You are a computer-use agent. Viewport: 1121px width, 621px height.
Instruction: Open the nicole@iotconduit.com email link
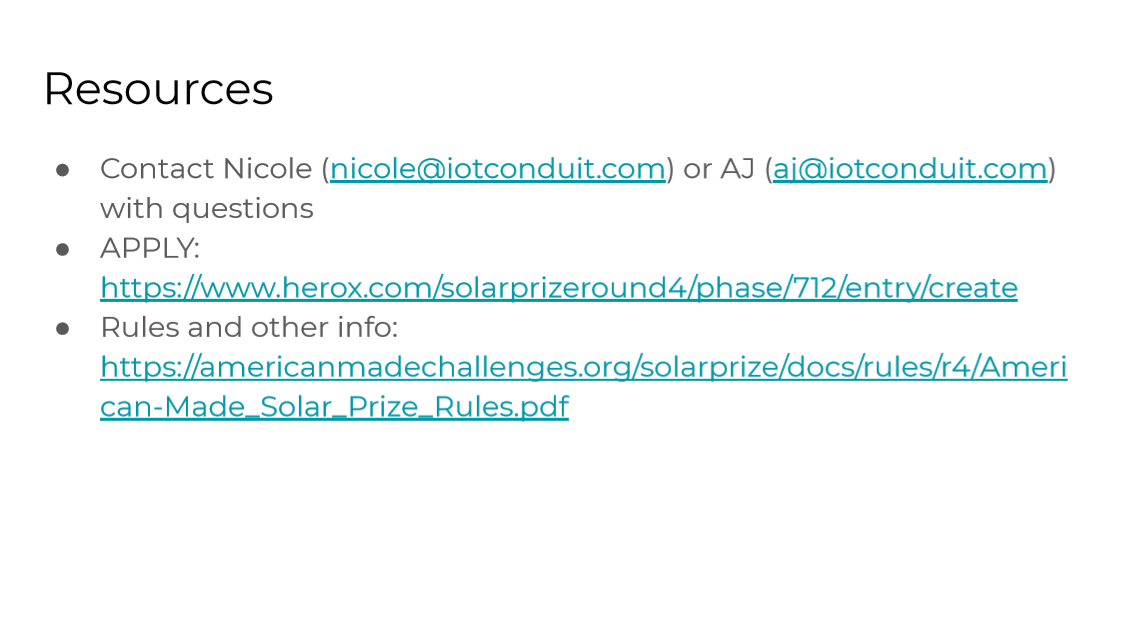tap(498, 169)
